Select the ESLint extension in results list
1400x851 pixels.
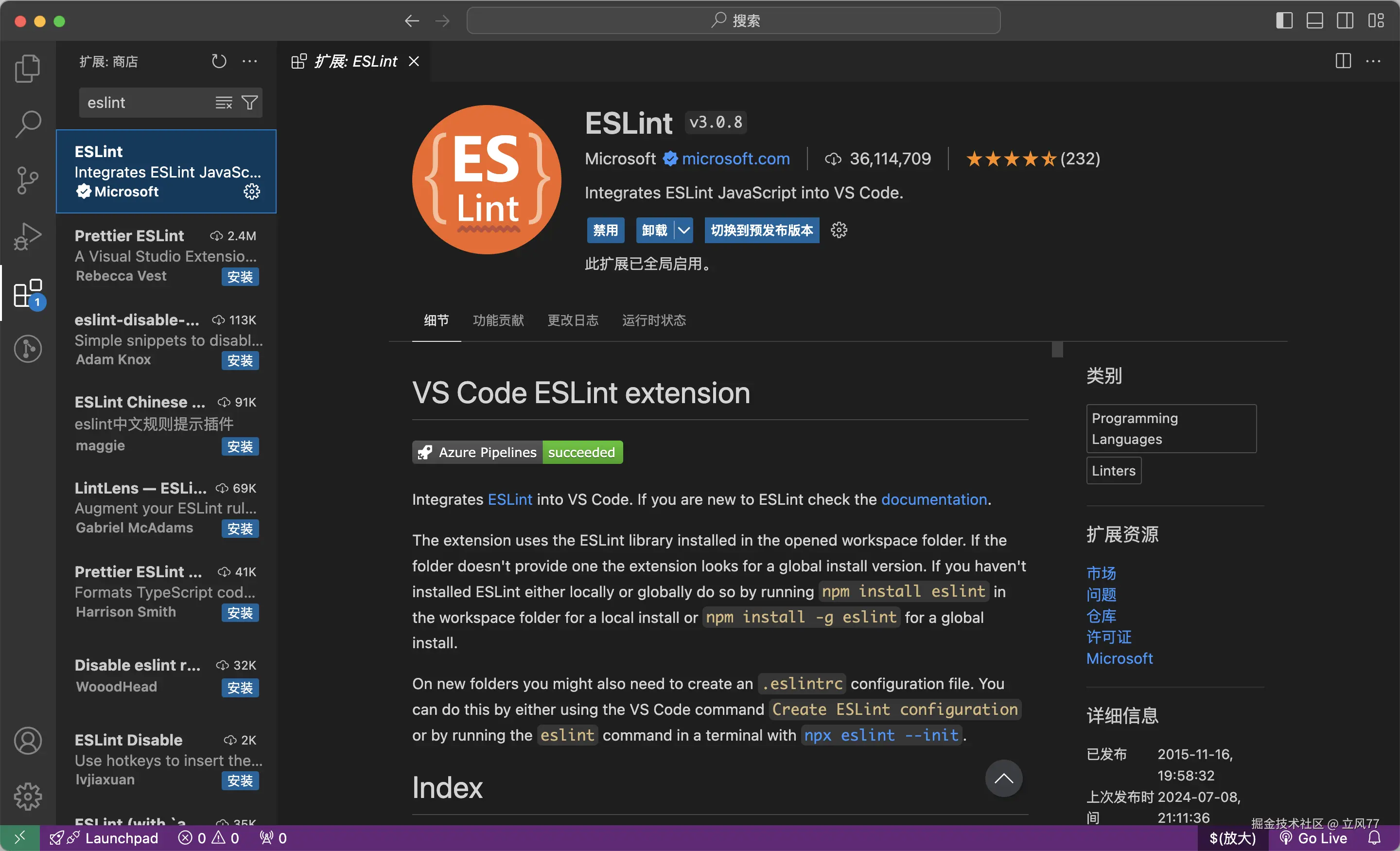tap(166, 171)
